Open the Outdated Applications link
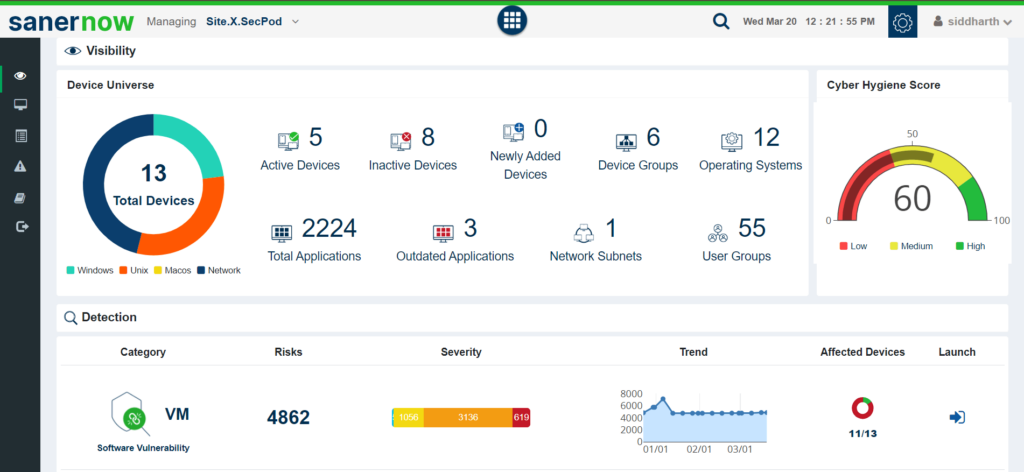This screenshot has width=1024, height=472. tap(455, 257)
